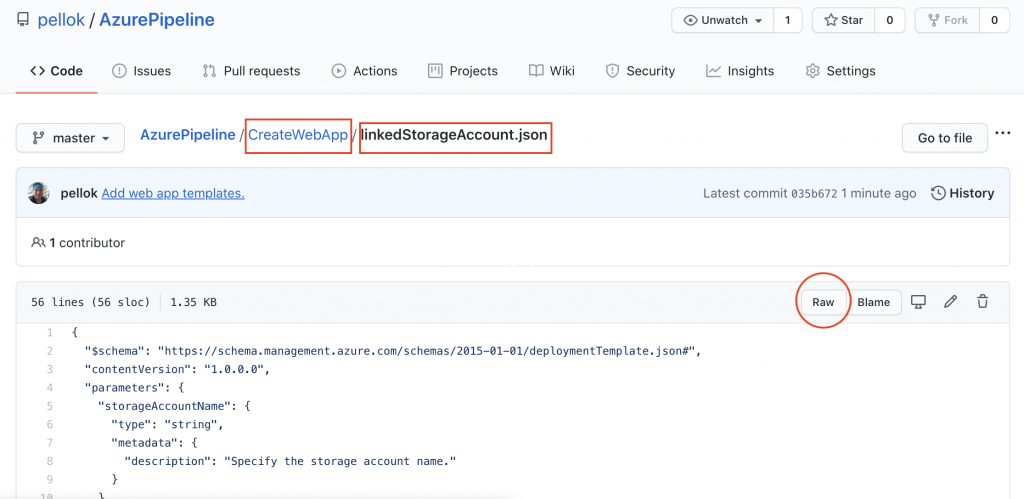Open the master branch selector
Image resolution: width=1024 pixels, height=499 pixels.
click(70, 138)
